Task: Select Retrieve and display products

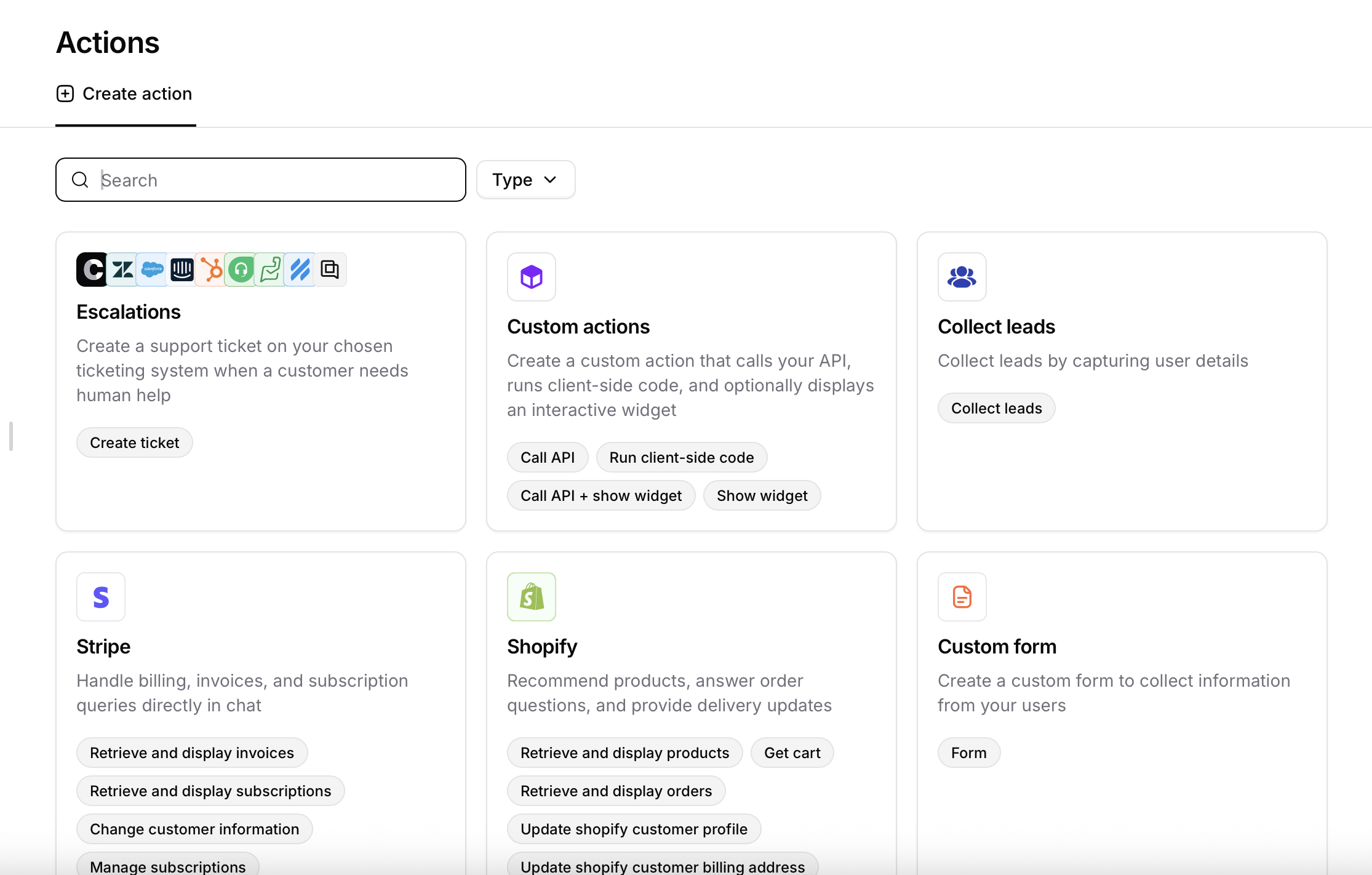Action: pos(625,753)
